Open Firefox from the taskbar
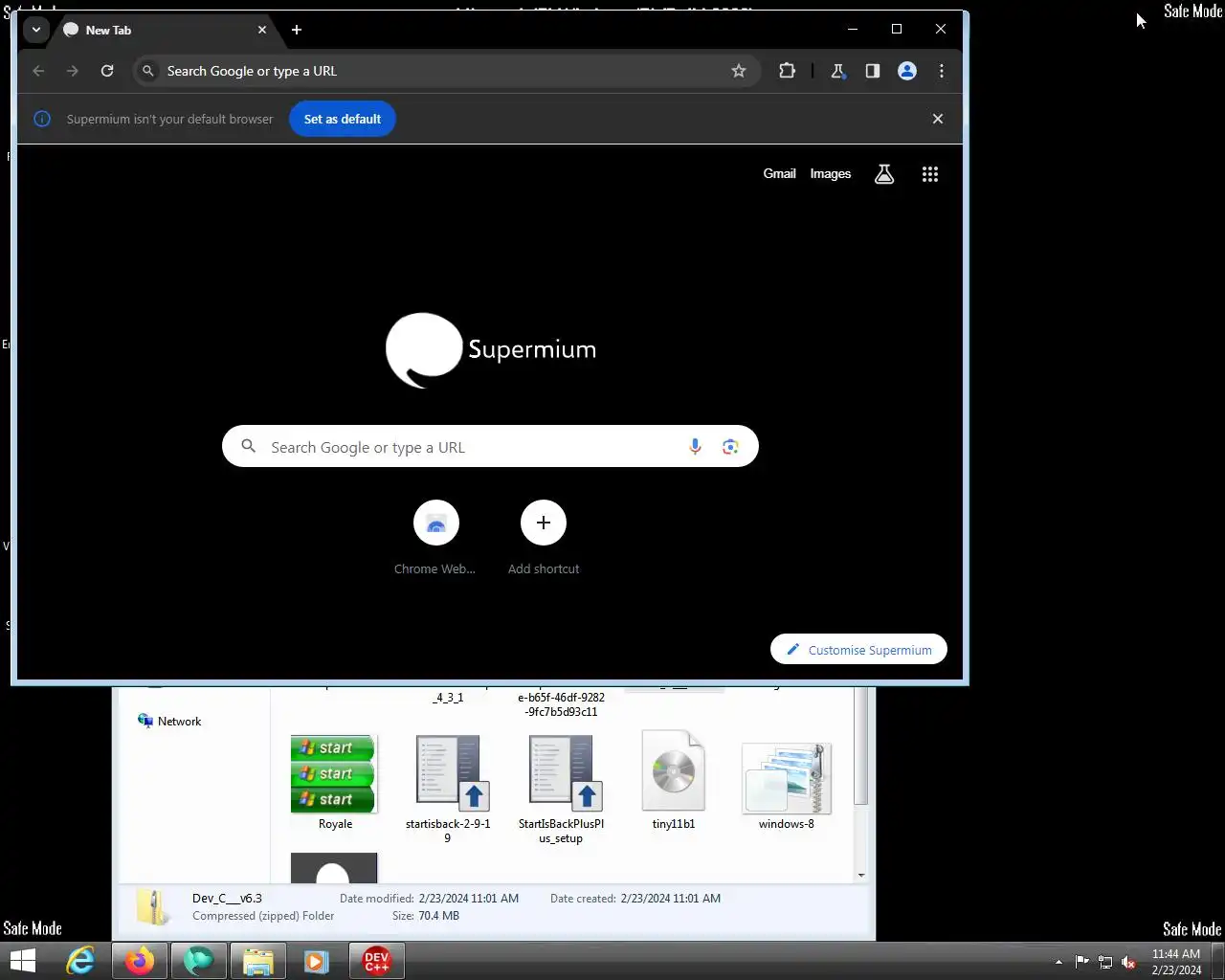 tap(140, 961)
